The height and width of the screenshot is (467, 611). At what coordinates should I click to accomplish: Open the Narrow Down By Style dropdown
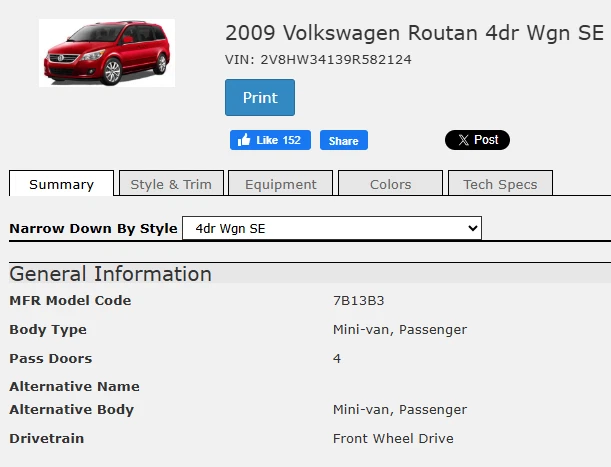tap(332, 228)
